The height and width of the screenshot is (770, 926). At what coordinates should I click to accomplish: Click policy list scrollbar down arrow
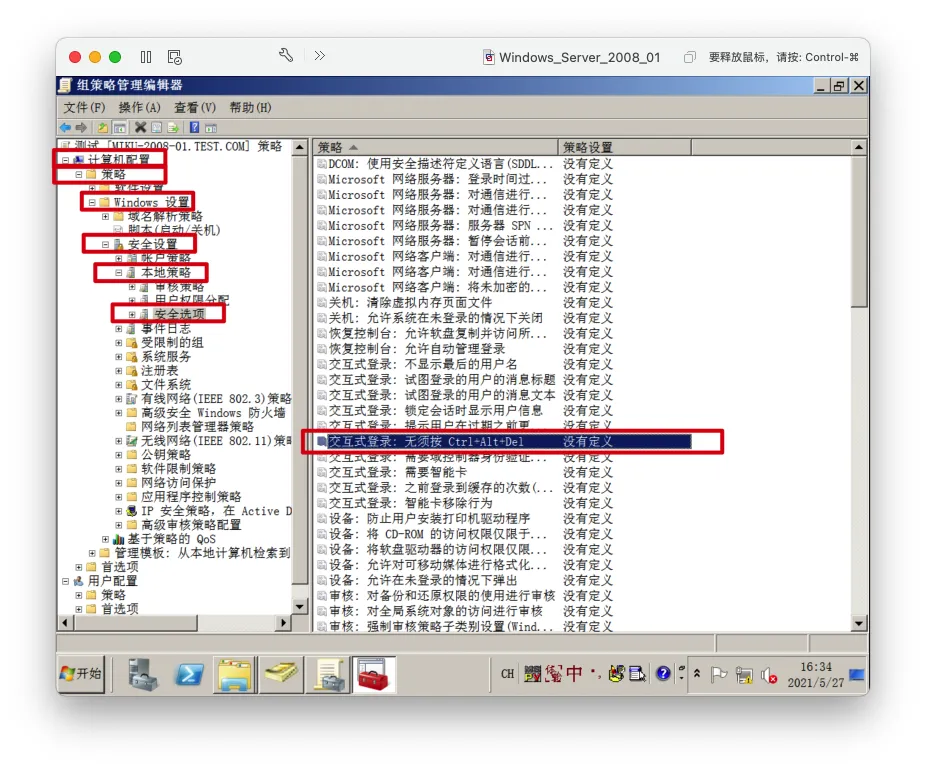(x=859, y=624)
